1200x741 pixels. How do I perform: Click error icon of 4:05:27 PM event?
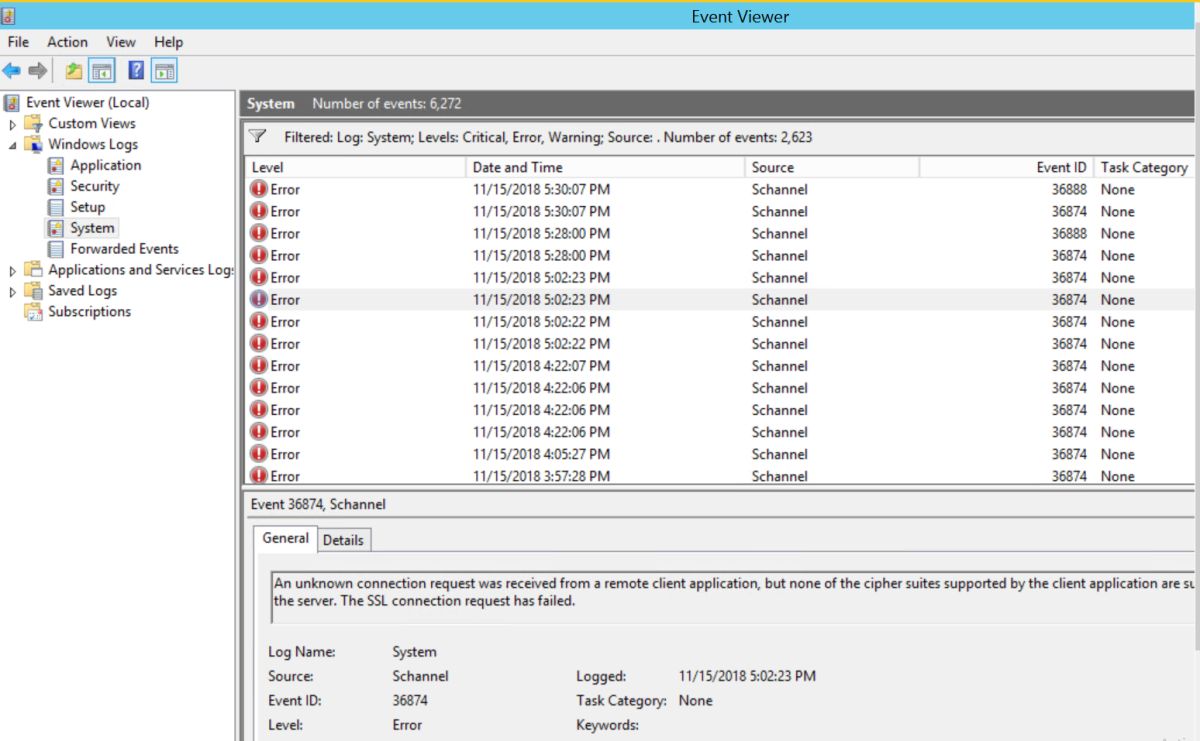click(x=259, y=454)
